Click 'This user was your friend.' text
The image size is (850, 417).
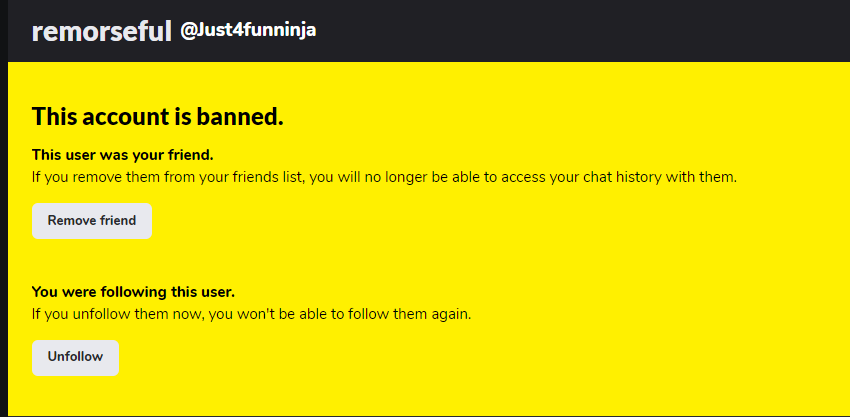coord(123,155)
